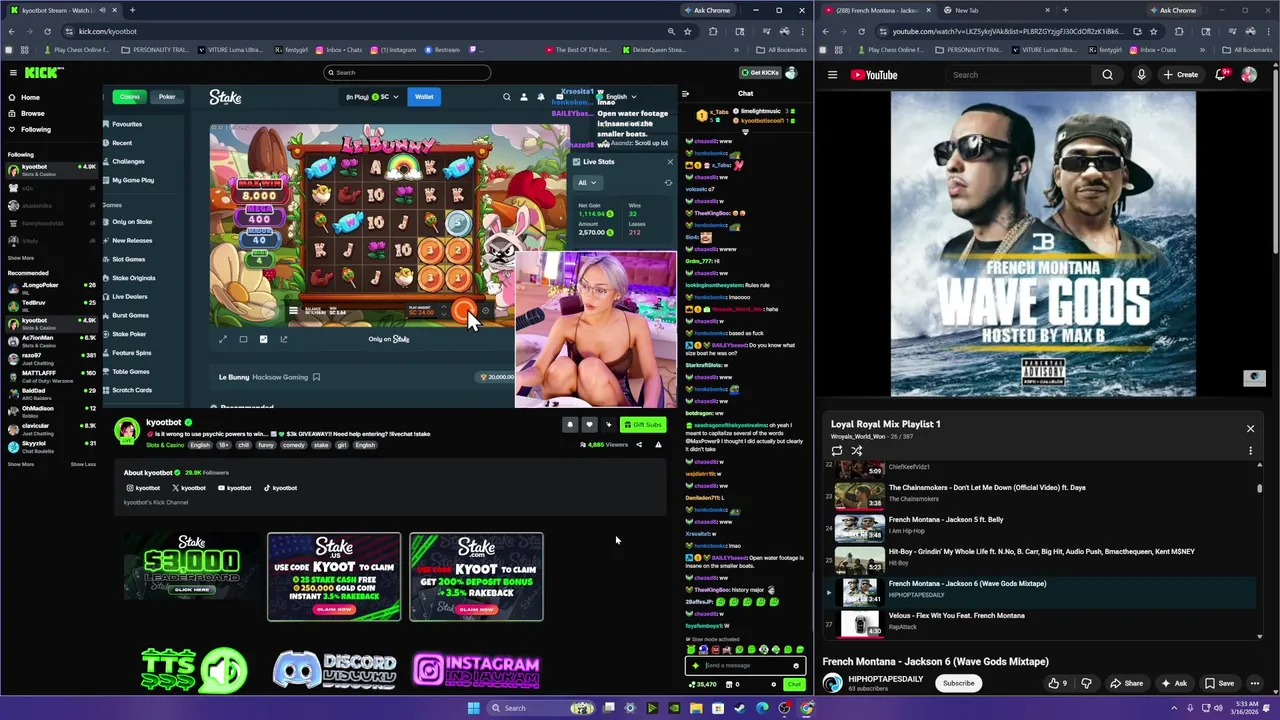Dislike the French Montana video
Screen dimensions: 1280x720
[x=1085, y=683]
